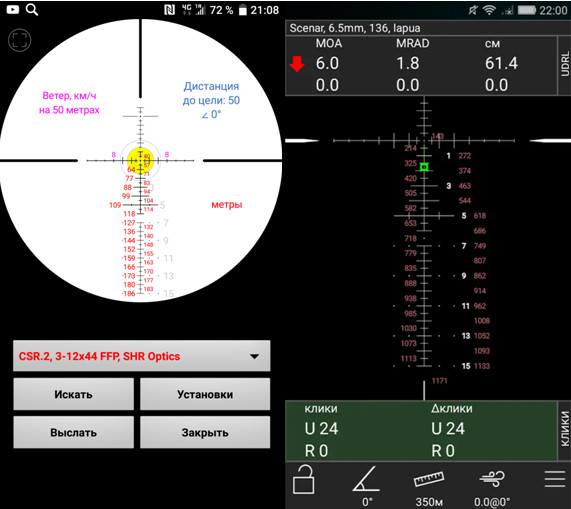Click the Искать button
This screenshot has width=571, height=509.
[74, 394]
